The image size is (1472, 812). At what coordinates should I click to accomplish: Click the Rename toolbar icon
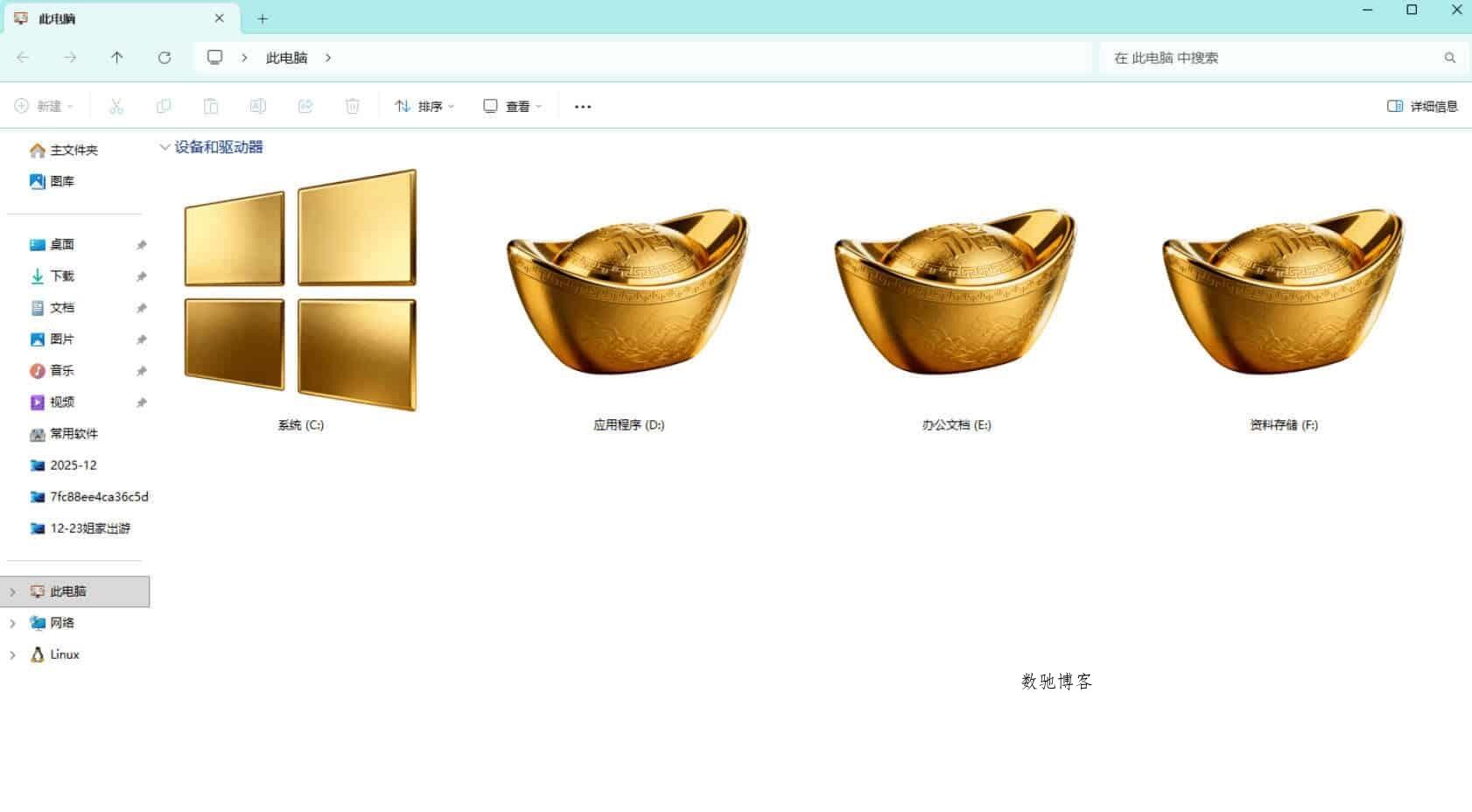(x=257, y=106)
